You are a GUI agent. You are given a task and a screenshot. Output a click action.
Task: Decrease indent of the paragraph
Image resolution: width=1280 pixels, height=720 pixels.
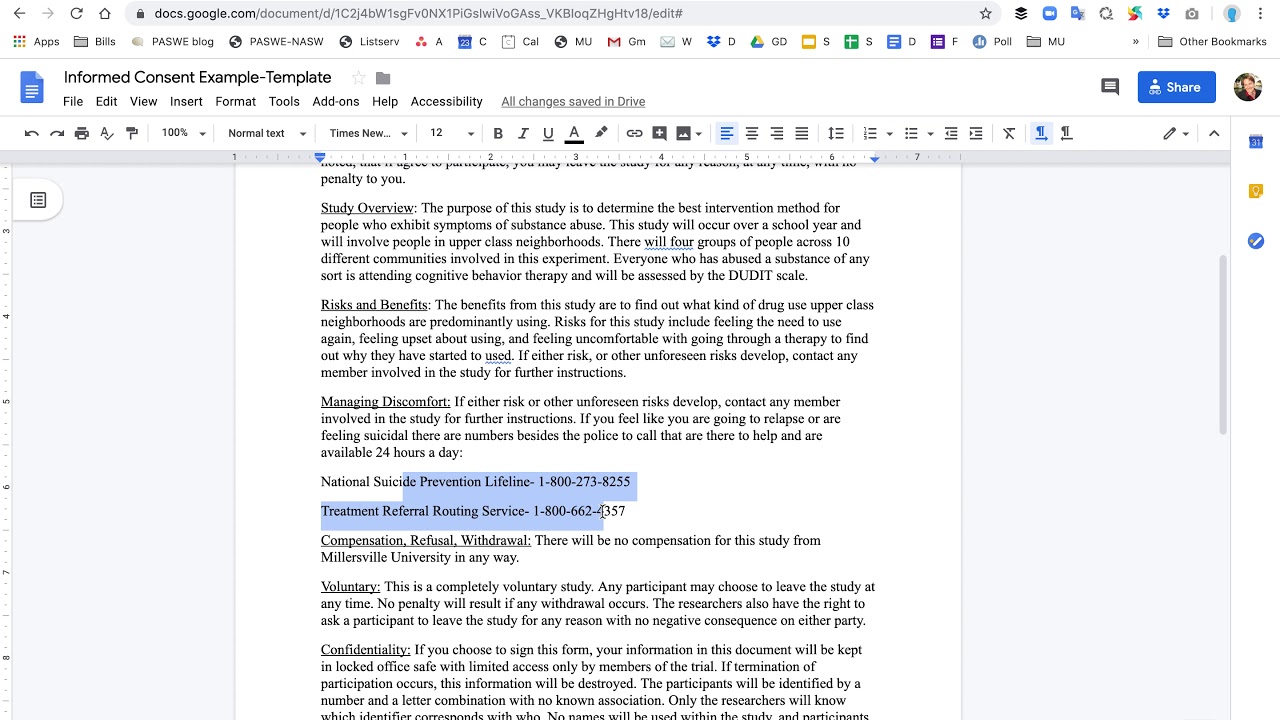pos(951,133)
